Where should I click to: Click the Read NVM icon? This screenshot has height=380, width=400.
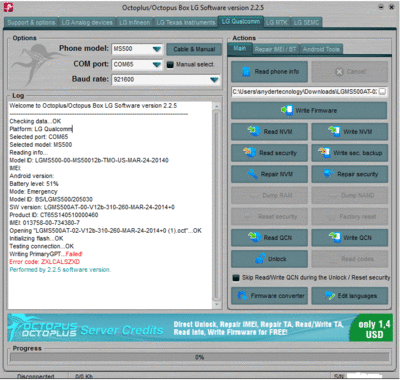(x=254, y=131)
